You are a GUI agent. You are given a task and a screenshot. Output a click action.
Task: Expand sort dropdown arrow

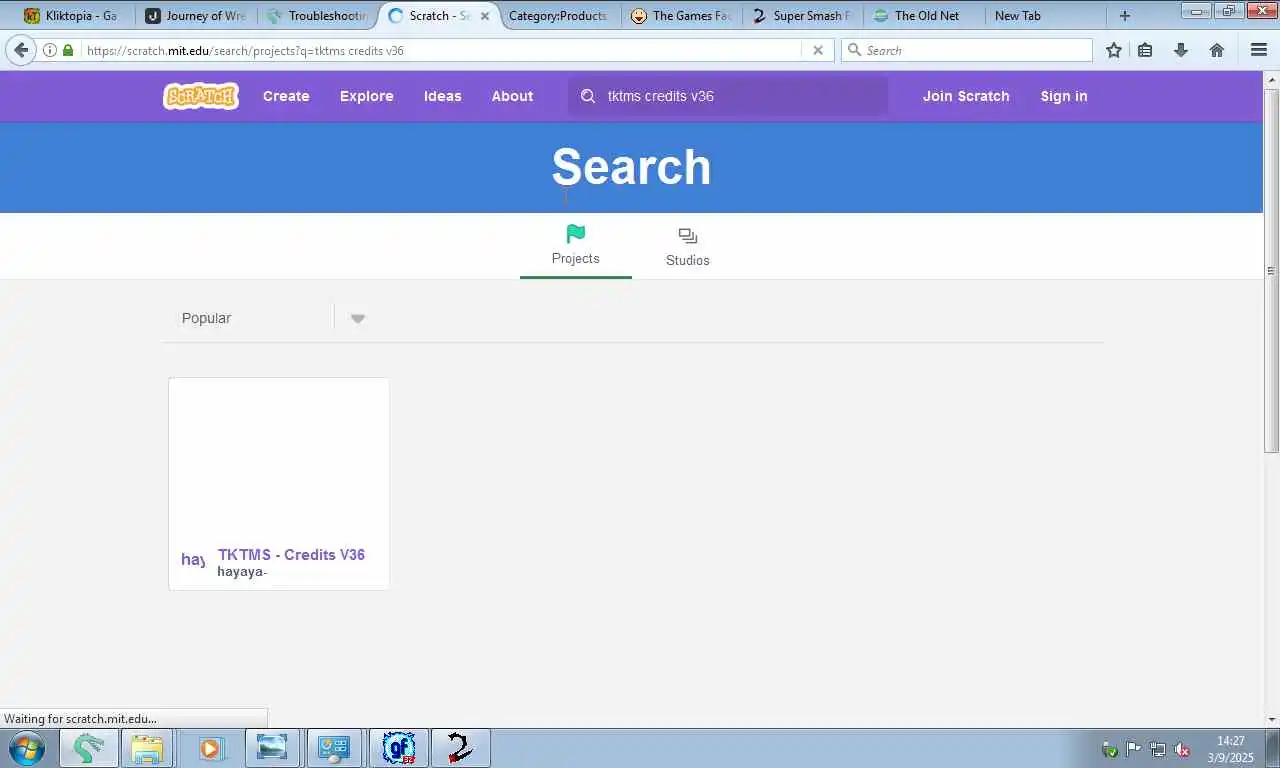[x=358, y=318]
